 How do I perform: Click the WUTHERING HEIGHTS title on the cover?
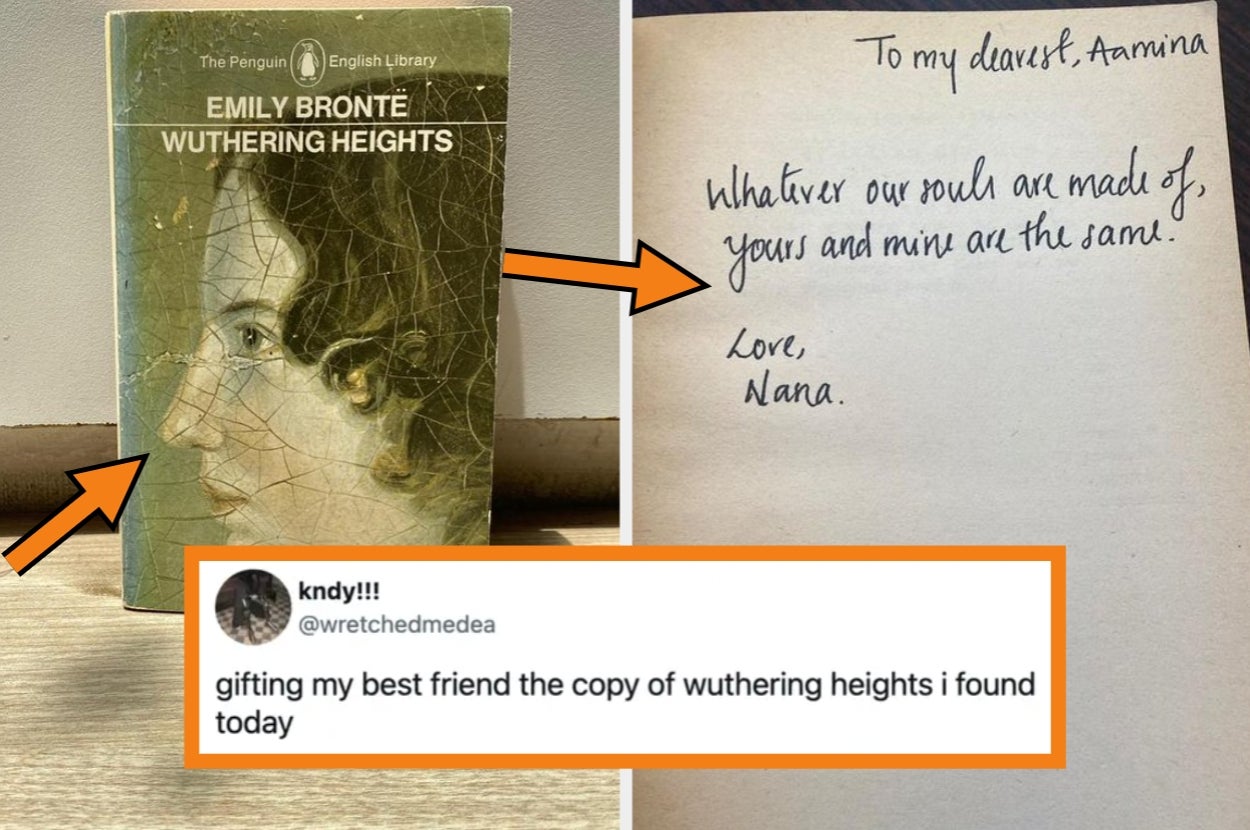(x=307, y=141)
